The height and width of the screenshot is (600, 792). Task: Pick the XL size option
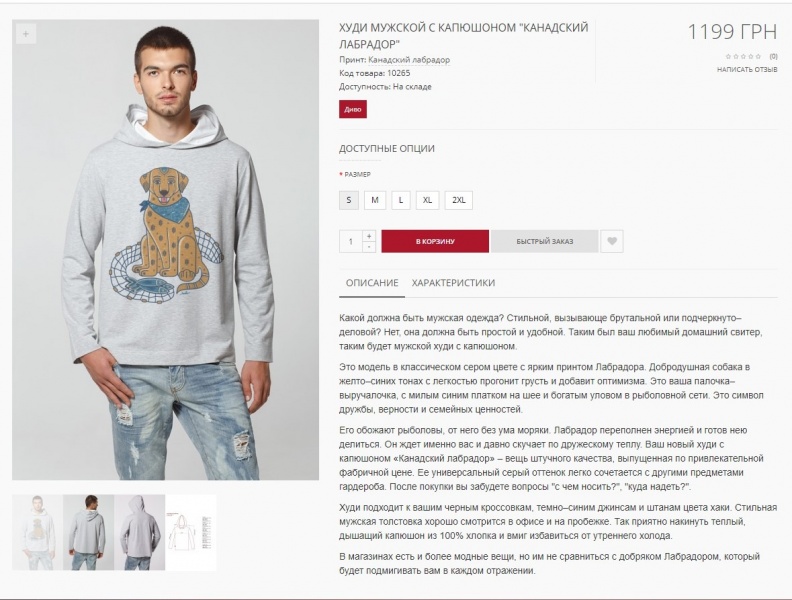[427, 200]
